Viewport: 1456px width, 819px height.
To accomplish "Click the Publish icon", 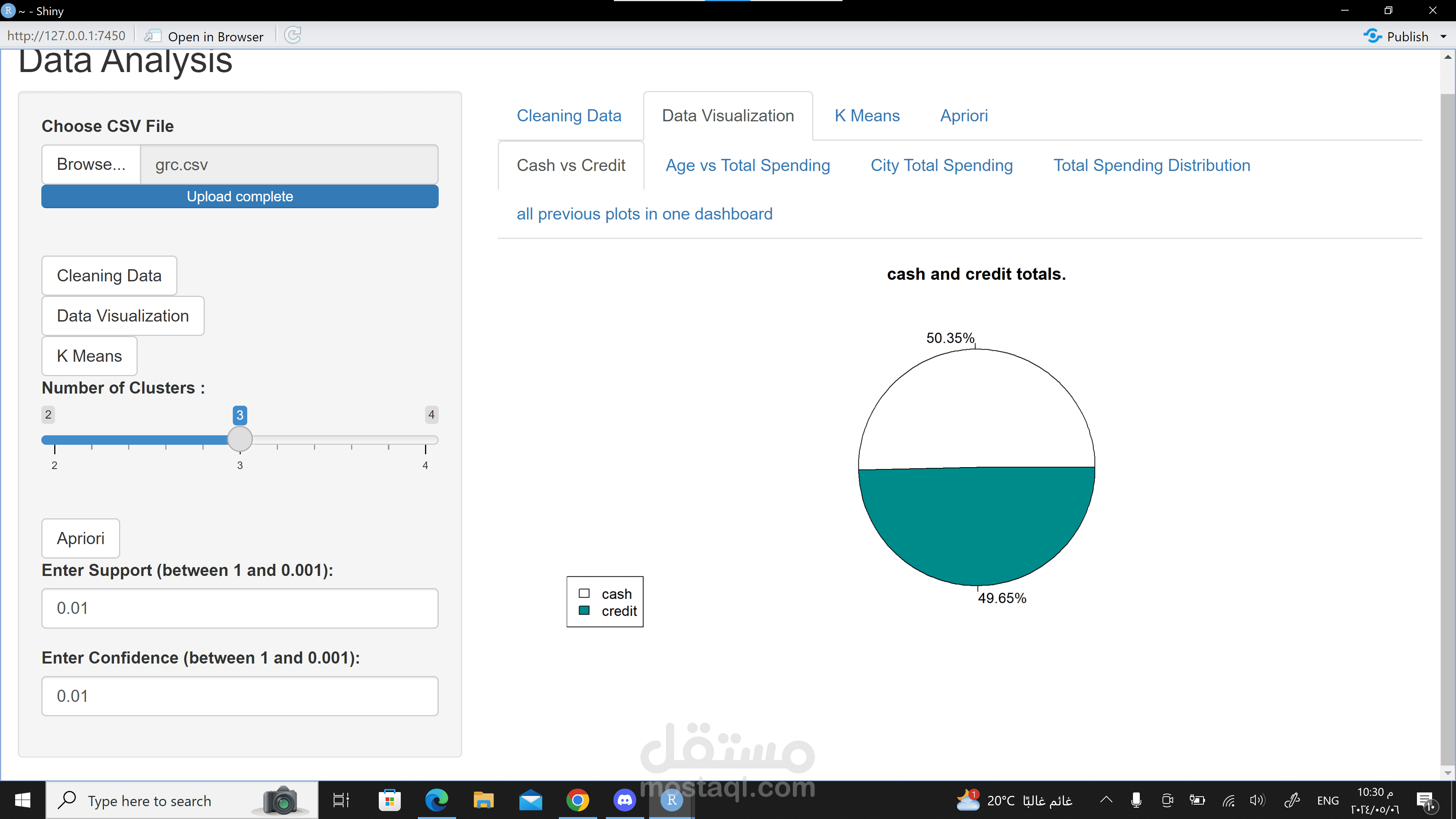I will coord(1372,36).
